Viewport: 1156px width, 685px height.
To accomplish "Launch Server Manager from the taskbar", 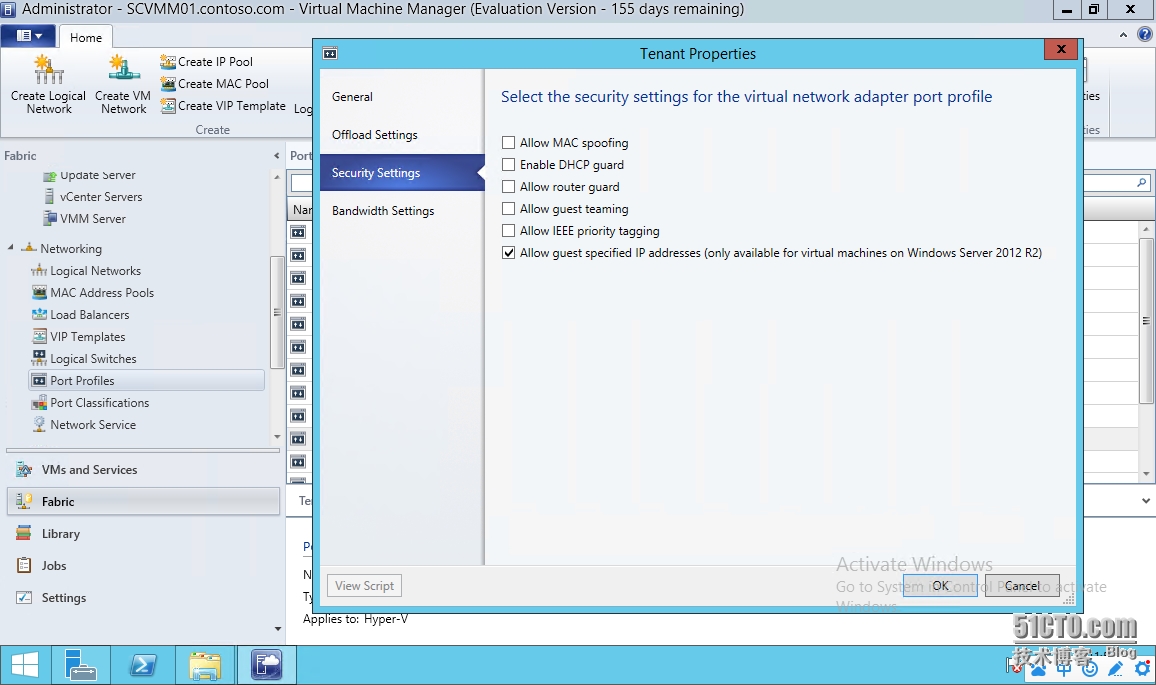I will click(80, 665).
